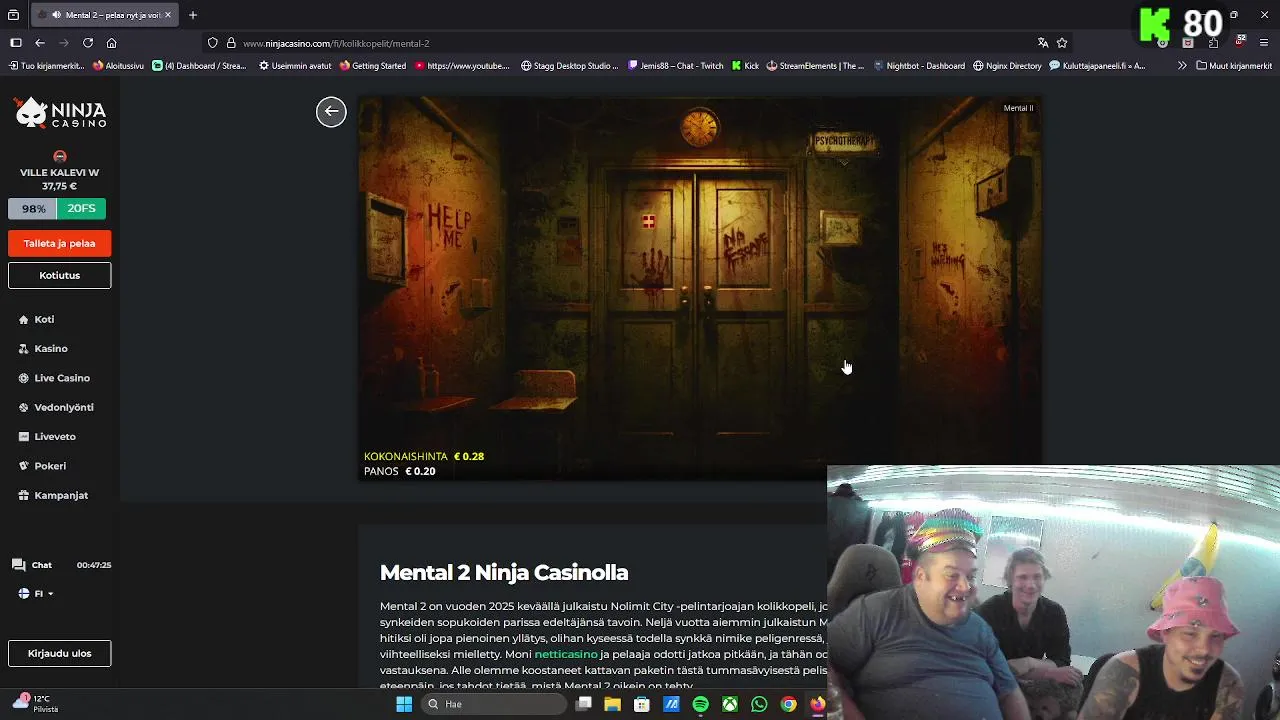The image size is (1280, 720).
Task: Bookmark the page with the star icon
Action: (x=1062, y=43)
